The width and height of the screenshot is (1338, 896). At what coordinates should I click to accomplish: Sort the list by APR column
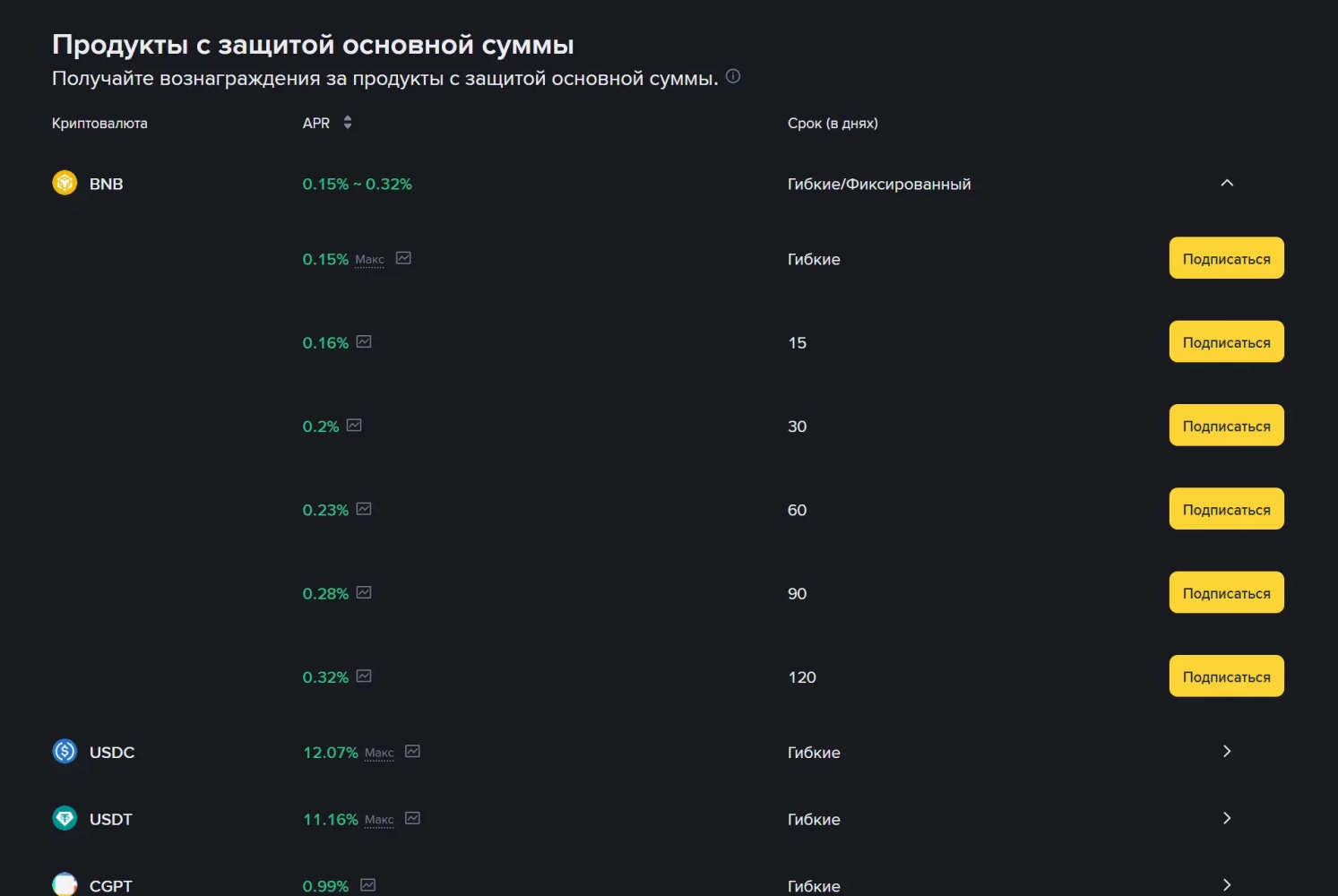347,123
